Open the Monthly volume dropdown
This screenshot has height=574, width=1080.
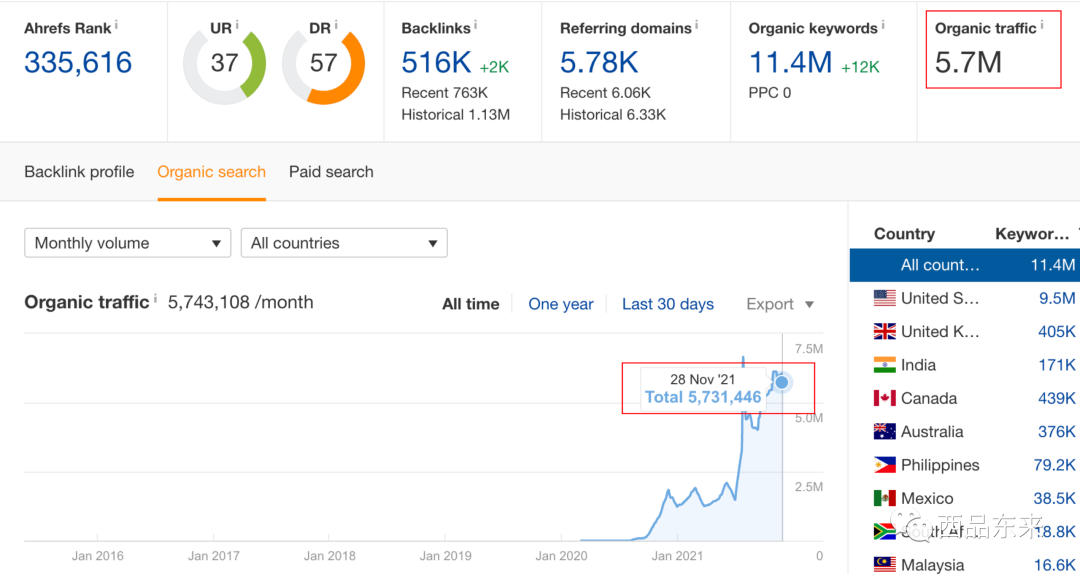point(127,243)
